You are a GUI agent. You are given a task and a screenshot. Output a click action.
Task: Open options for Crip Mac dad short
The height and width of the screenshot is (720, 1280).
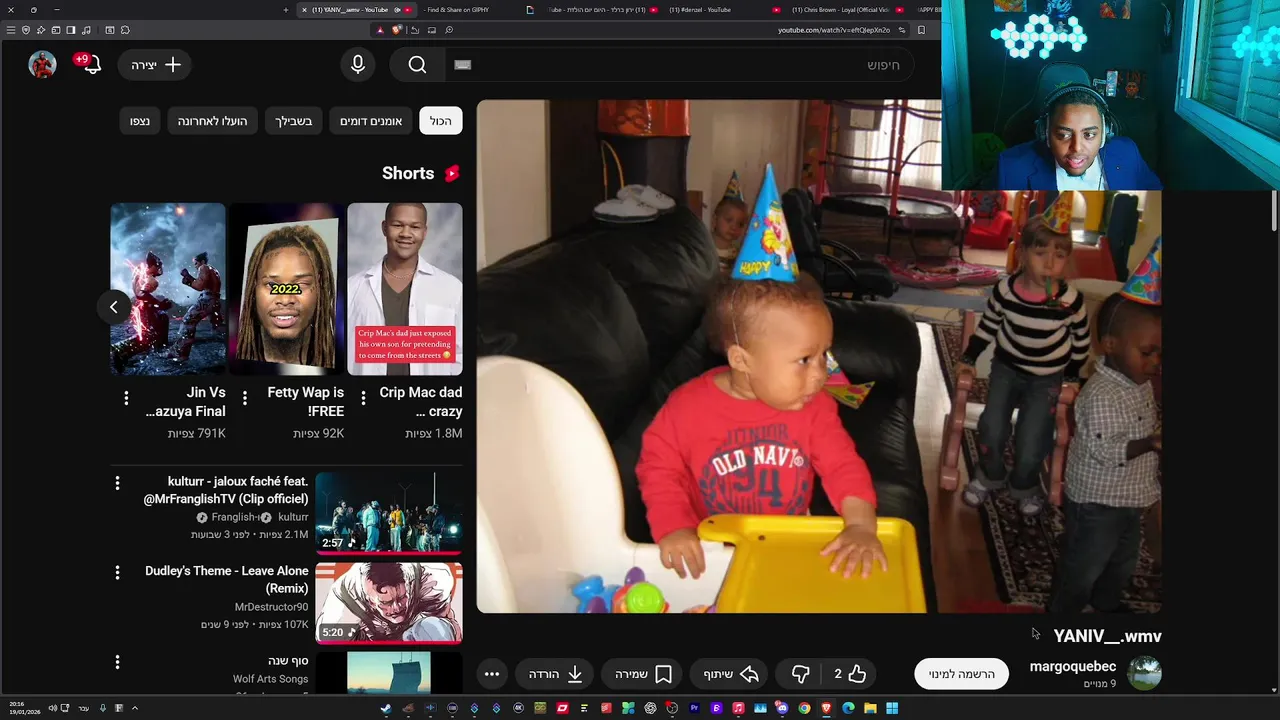363,398
